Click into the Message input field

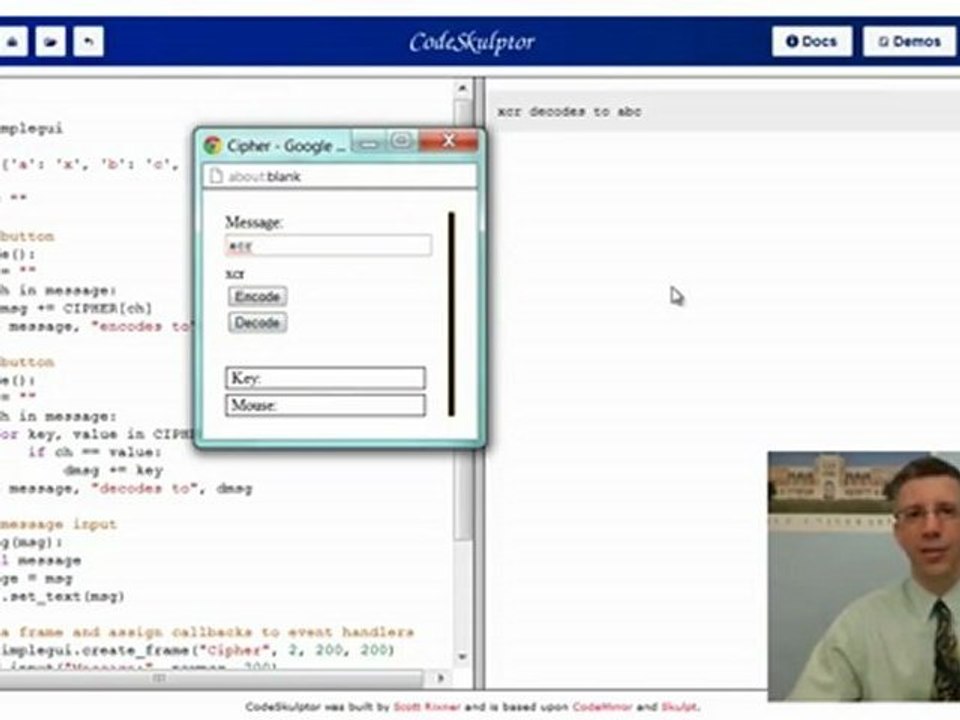point(329,246)
